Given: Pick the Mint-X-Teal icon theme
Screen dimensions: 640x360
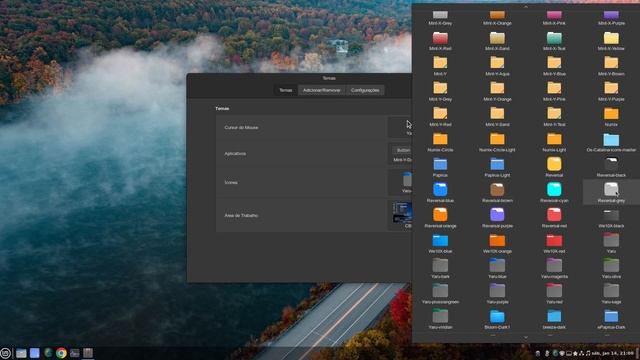Looking at the screenshot, I should (554, 41).
